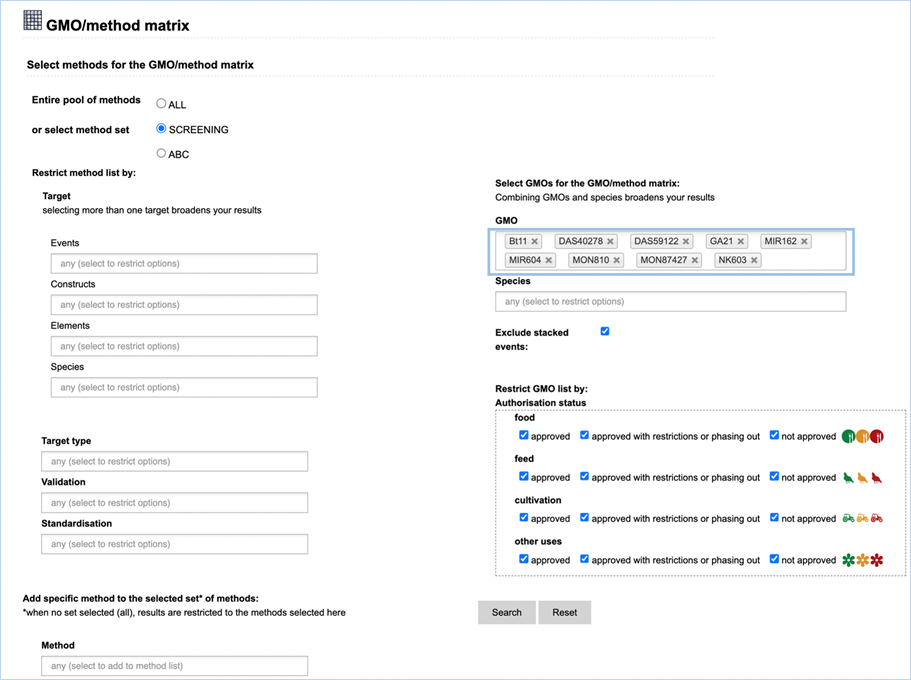This screenshot has width=911, height=680.
Task: Click the MON87427 tag label
Action: 663,260
